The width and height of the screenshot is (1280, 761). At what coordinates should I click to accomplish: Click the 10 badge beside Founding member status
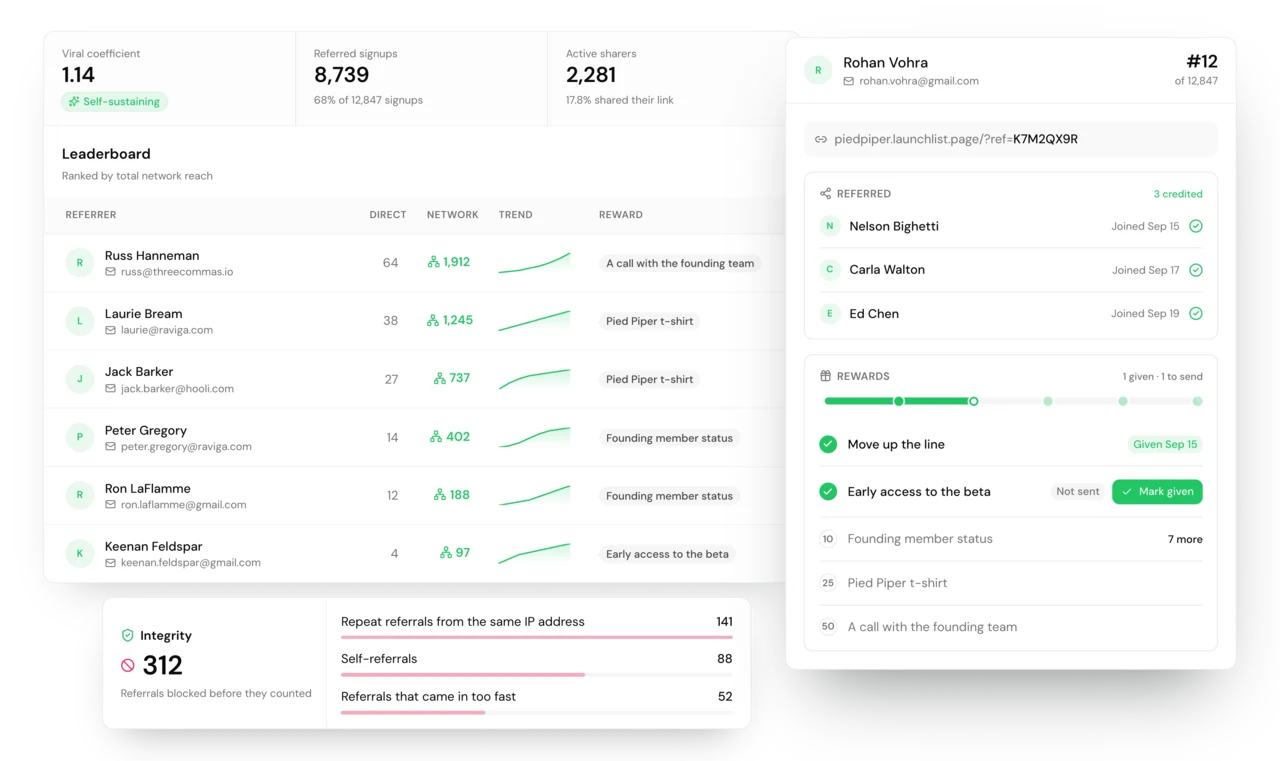click(x=828, y=539)
